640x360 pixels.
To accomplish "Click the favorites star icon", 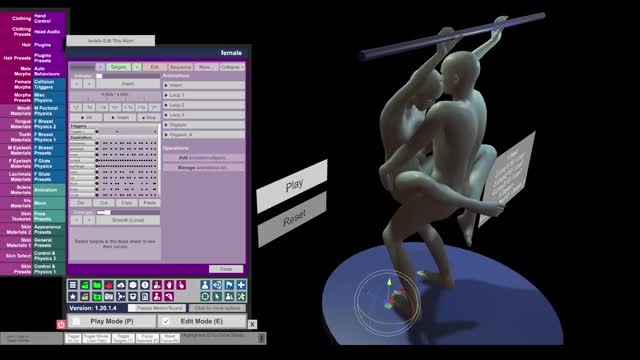I will tap(73, 297).
